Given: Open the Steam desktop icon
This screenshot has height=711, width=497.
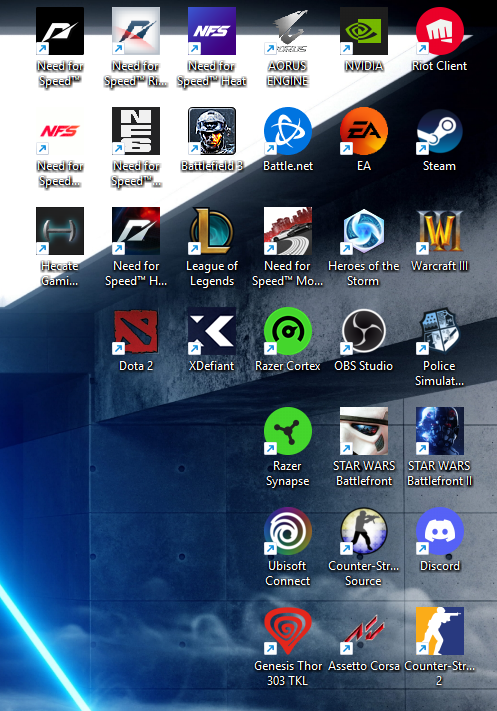Looking at the screenshot, I should click(x=439, y=131).
